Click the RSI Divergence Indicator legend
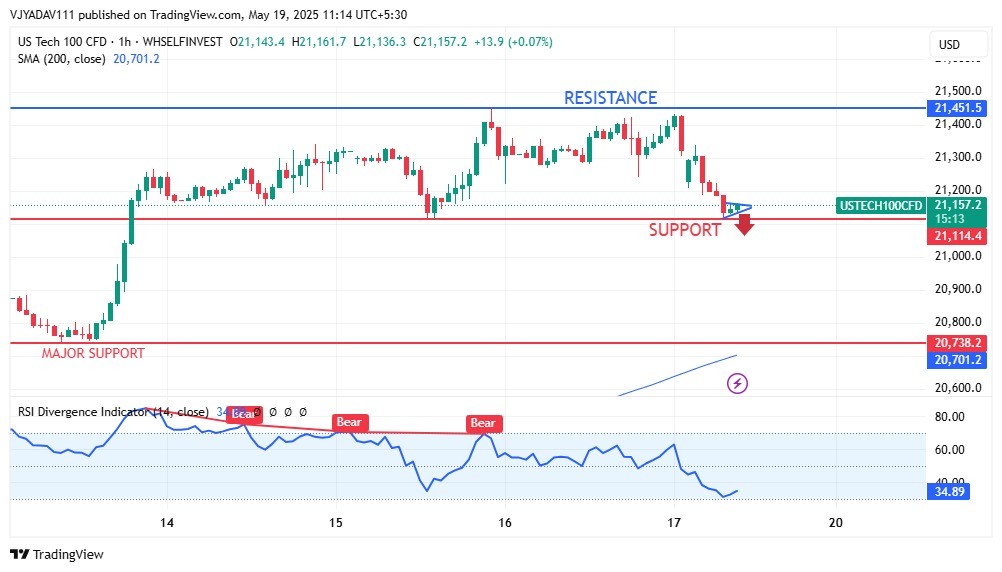The image size is (1002, 572). tap(112, 412)
